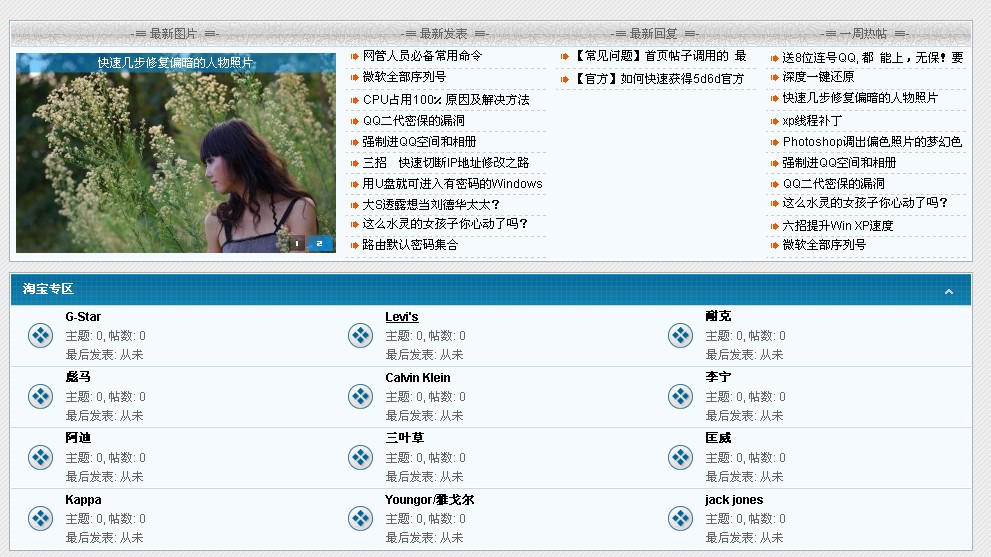Click the slideshow photo of the girl
Viewport: 991px width, 557px height.
click(x=175, y=160)
